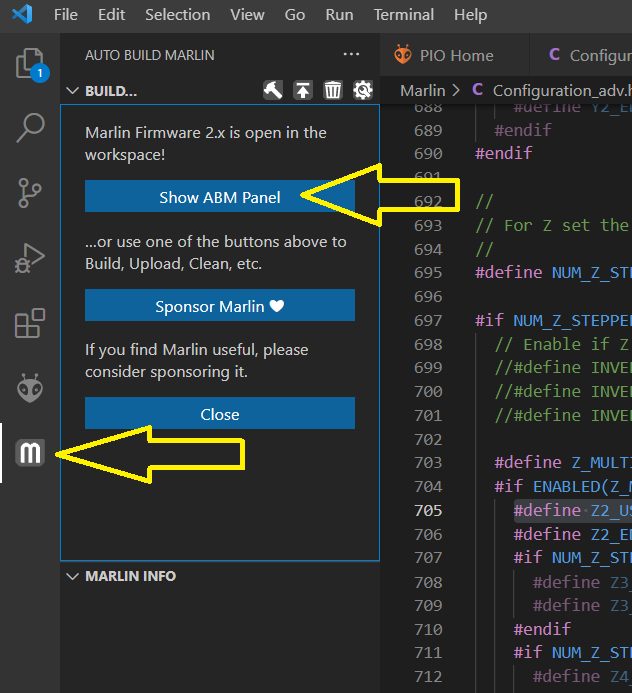Open the Terminal menu
This screenshot has width=632, height=693.
pyautogui.click(x=404, y=15)
